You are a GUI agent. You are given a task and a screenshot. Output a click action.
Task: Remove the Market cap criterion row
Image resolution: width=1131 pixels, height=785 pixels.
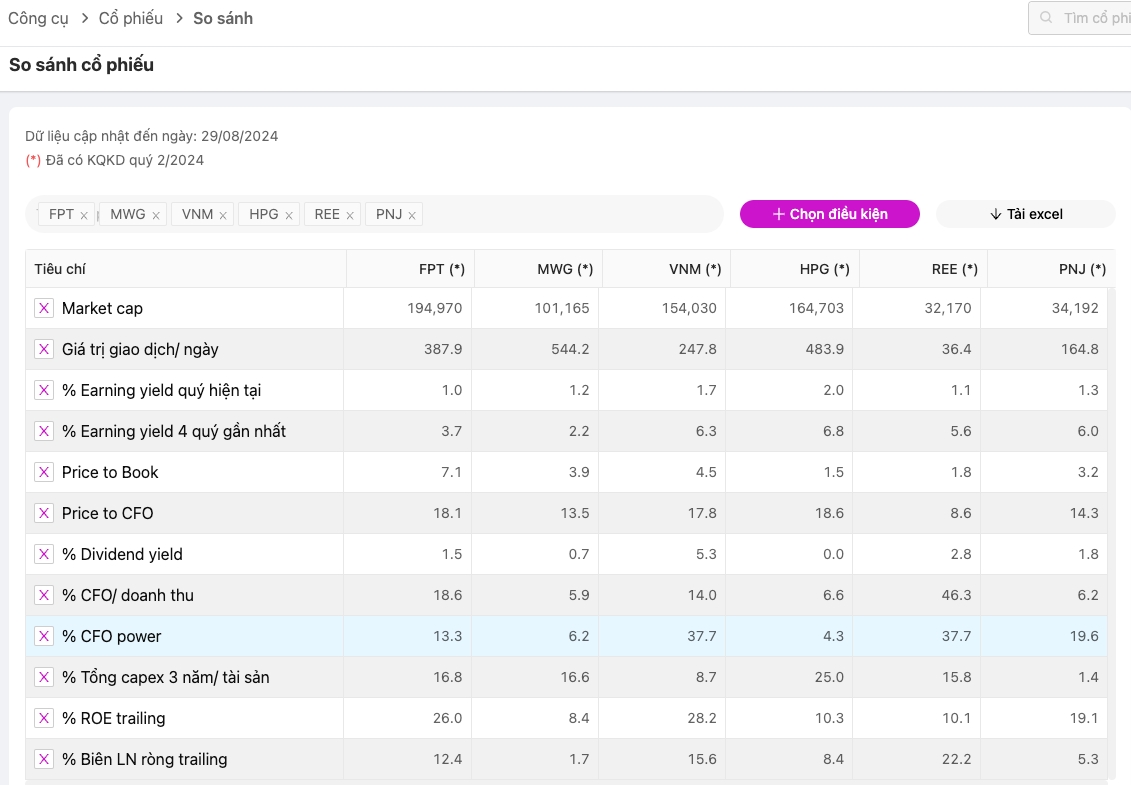coord(44,308)
